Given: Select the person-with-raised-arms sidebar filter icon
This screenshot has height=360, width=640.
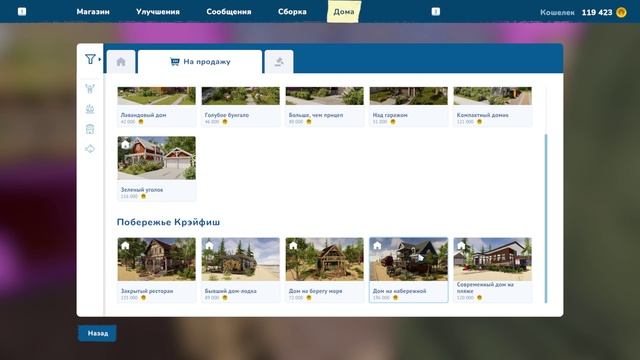Looking at the screenshot, I should tap(90, 89).
